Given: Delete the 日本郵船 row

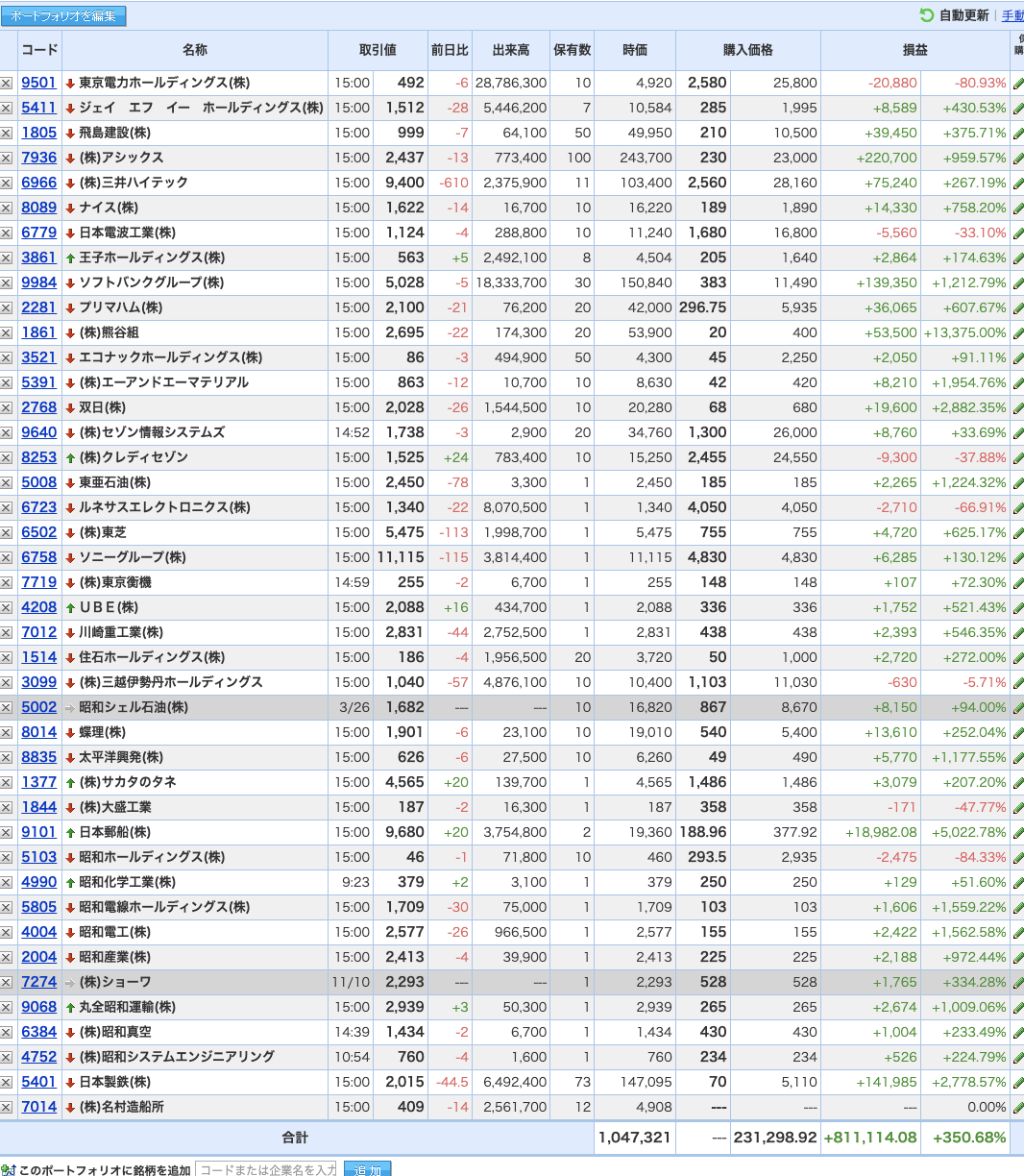Looking at the screenshot, I should 7,833.
